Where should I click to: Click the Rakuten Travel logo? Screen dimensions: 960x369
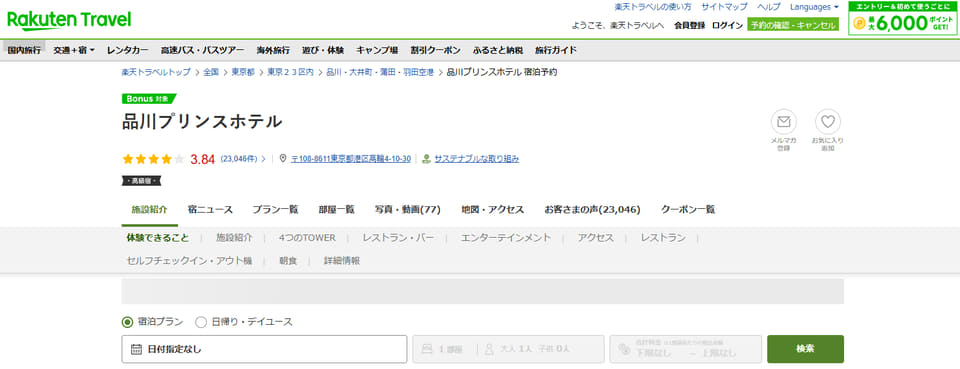(x=69, y=20)
